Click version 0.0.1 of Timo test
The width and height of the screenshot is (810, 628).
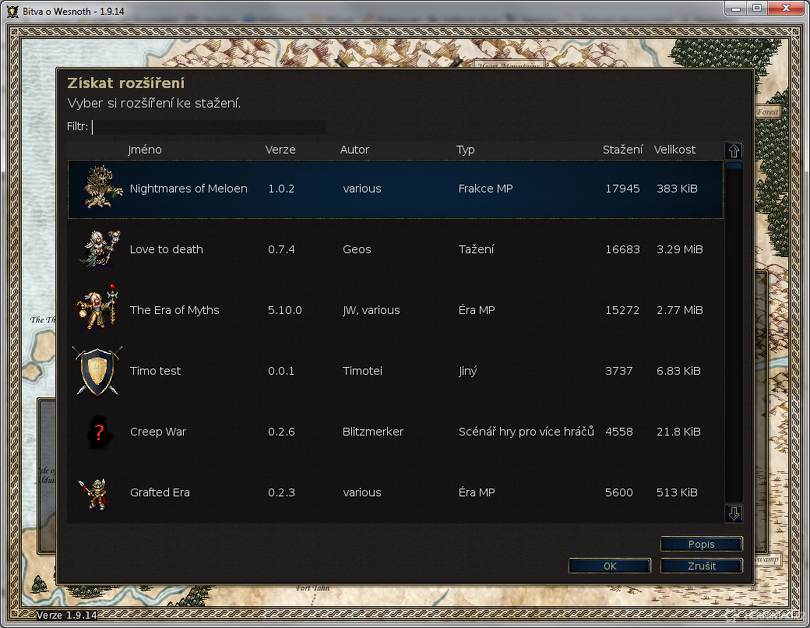click(x=281, y=371)
